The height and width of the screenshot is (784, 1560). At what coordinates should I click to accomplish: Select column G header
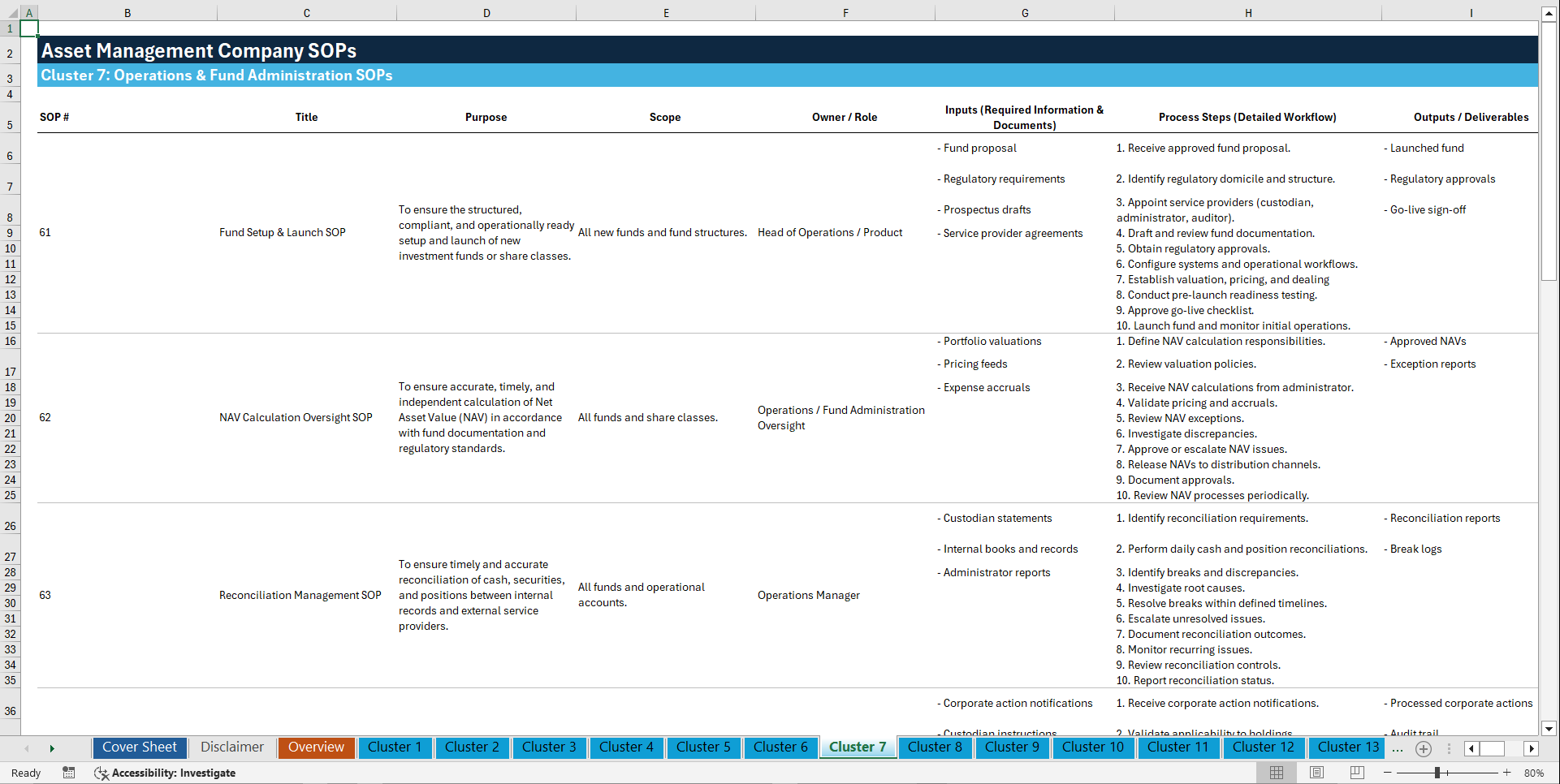click(1025, 12)
